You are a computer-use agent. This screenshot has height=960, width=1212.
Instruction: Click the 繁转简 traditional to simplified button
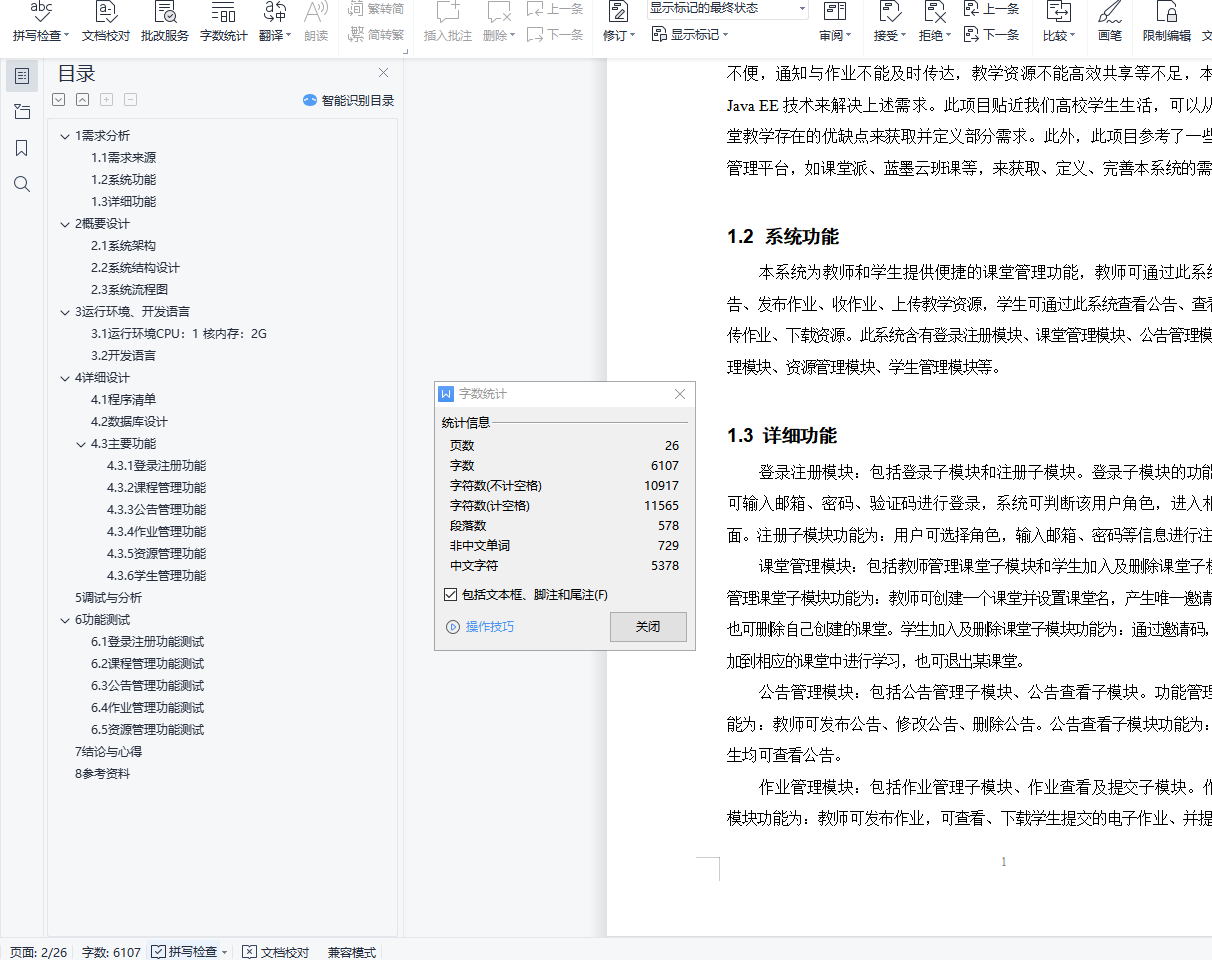click(376, 9)
